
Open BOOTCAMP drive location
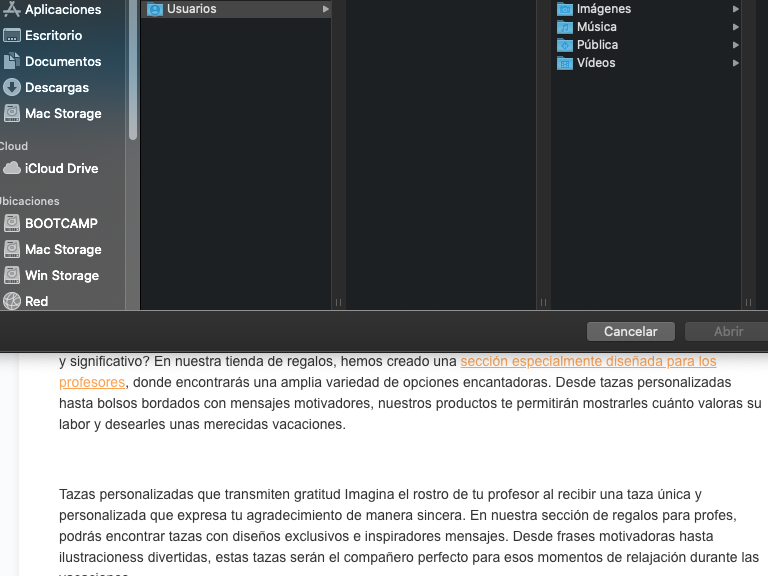click(60, 223)
